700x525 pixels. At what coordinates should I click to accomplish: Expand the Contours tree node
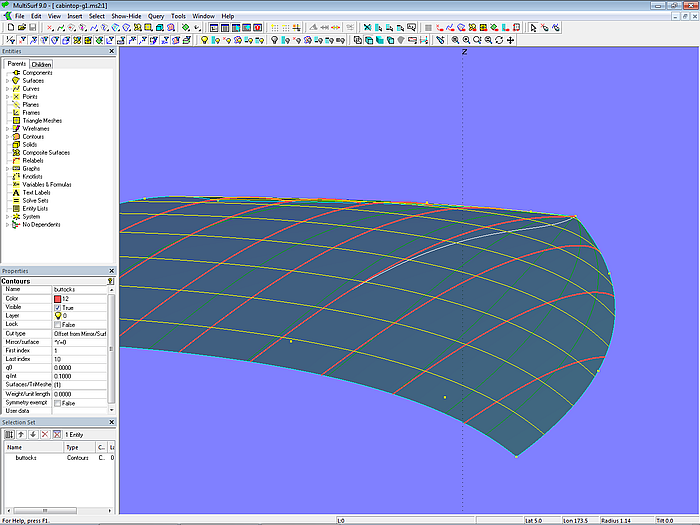tap(7, 137)
